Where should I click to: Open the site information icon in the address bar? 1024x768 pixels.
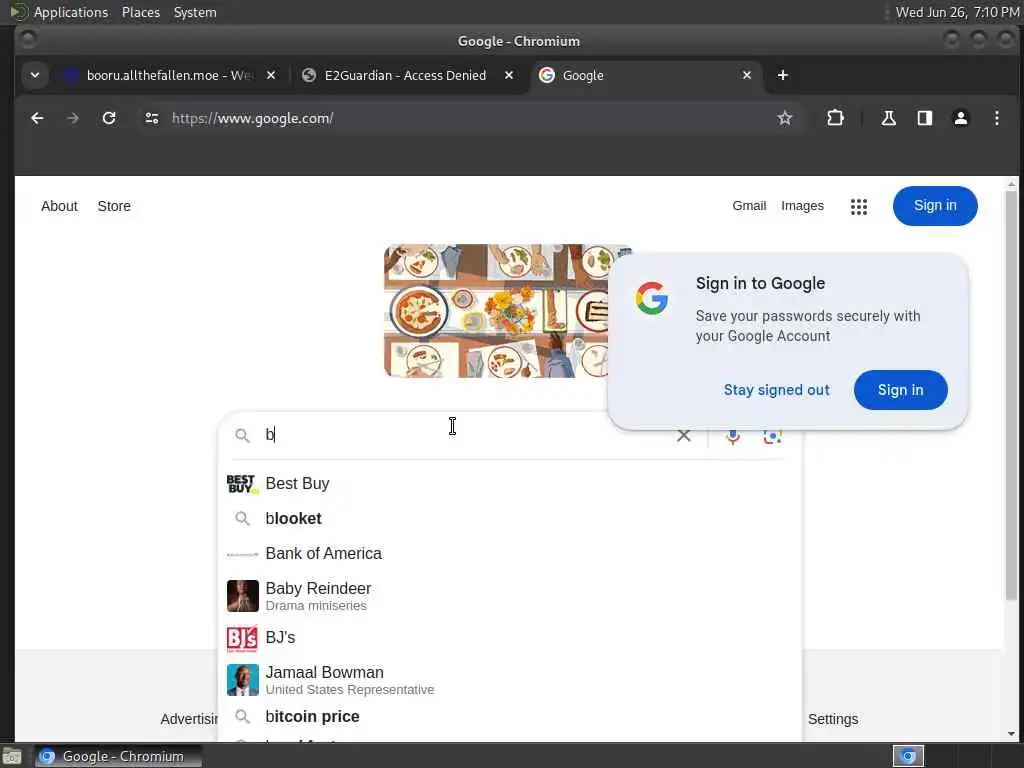point(152,118)
